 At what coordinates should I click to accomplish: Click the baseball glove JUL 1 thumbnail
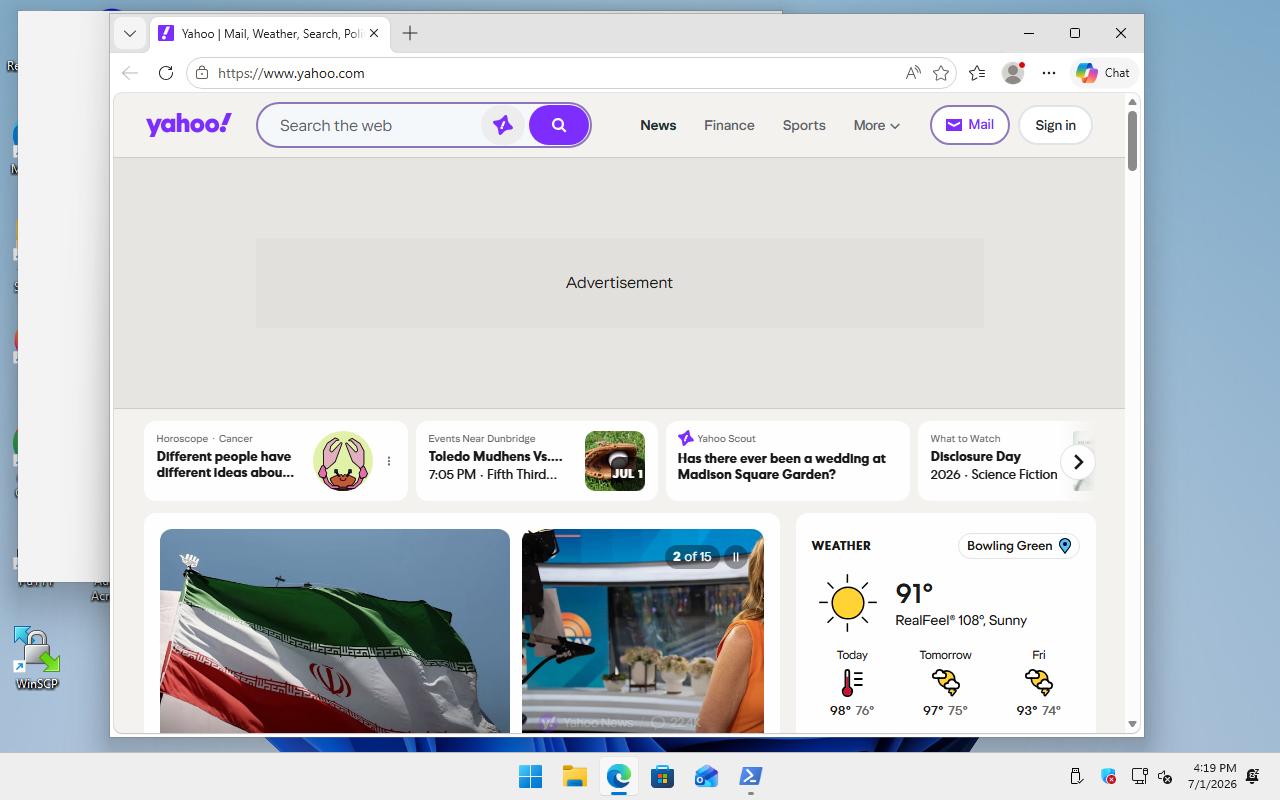click(x=615, y=461)
